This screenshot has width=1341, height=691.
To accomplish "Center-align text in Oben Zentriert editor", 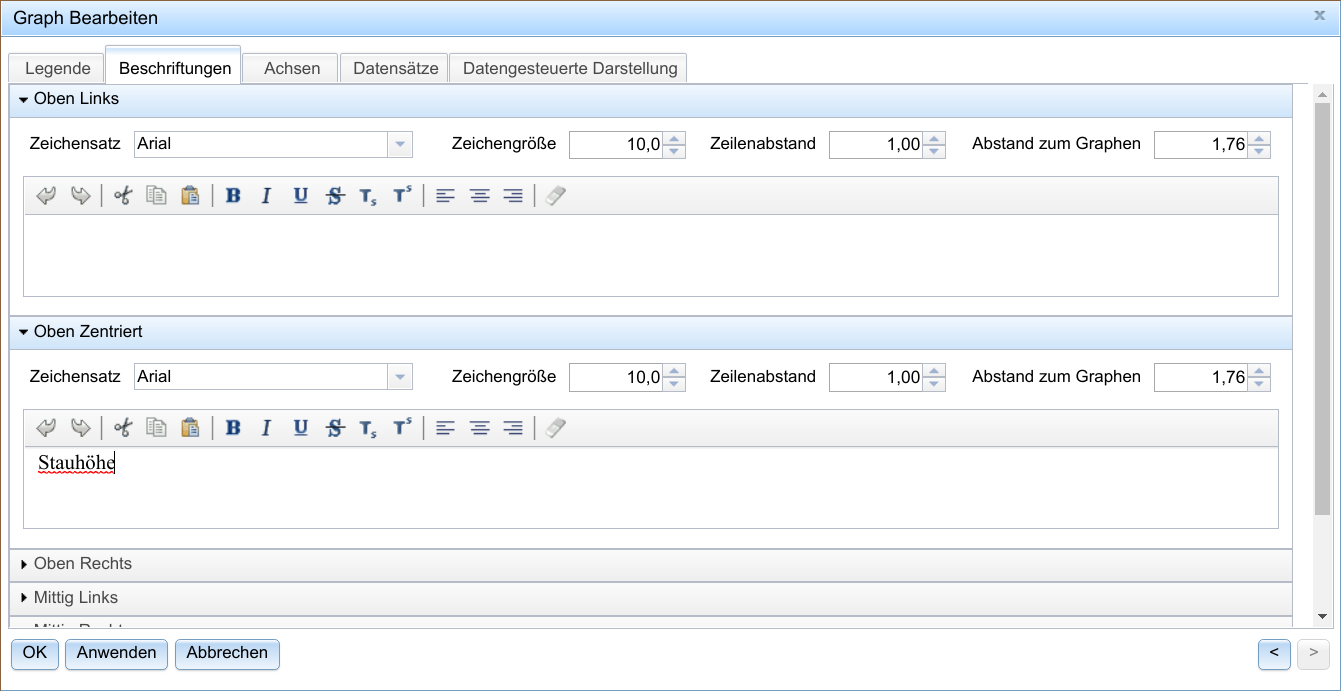I will [480, 429].
